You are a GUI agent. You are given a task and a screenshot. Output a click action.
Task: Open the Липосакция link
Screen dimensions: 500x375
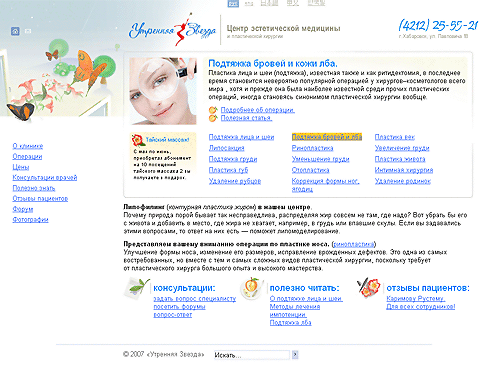pos(226,148)
